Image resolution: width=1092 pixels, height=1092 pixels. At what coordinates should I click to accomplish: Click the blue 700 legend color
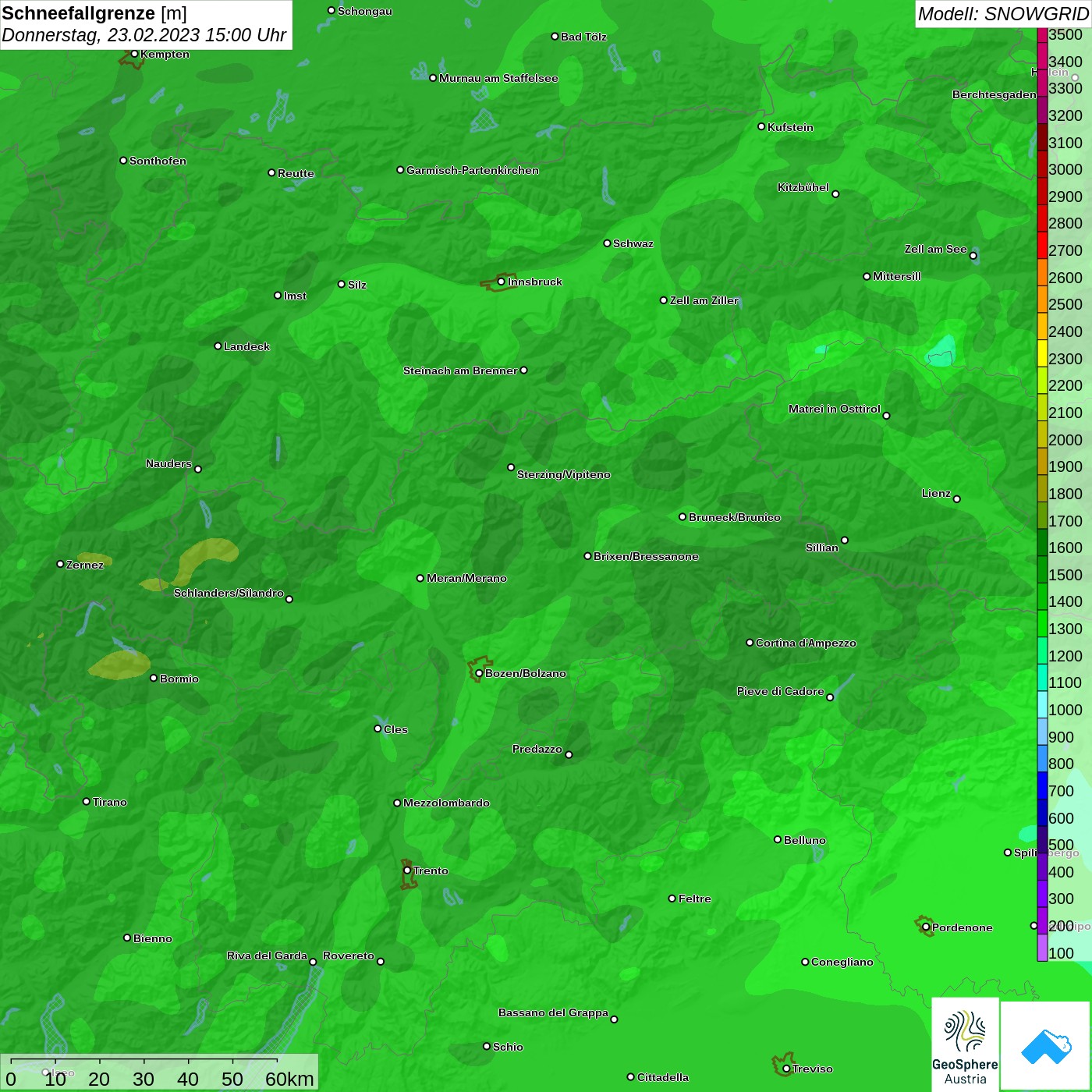click(x=1042, y=785)
